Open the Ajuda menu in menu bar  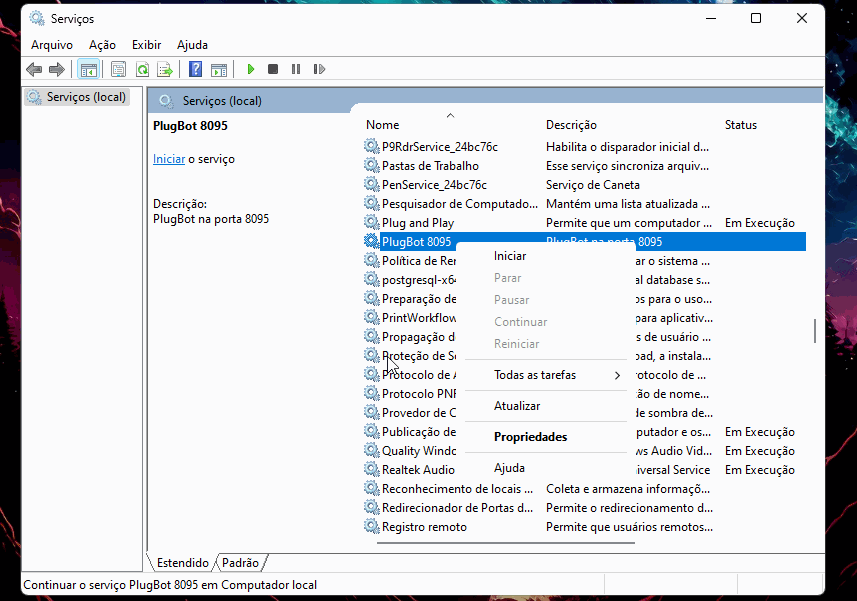tap(192, 45)
